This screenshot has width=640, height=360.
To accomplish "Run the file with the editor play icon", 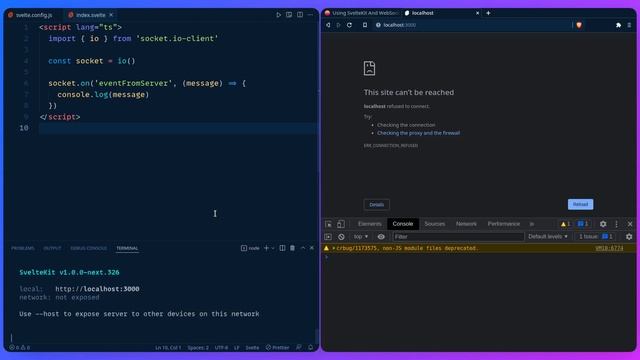I will click(x=278, y=15).
